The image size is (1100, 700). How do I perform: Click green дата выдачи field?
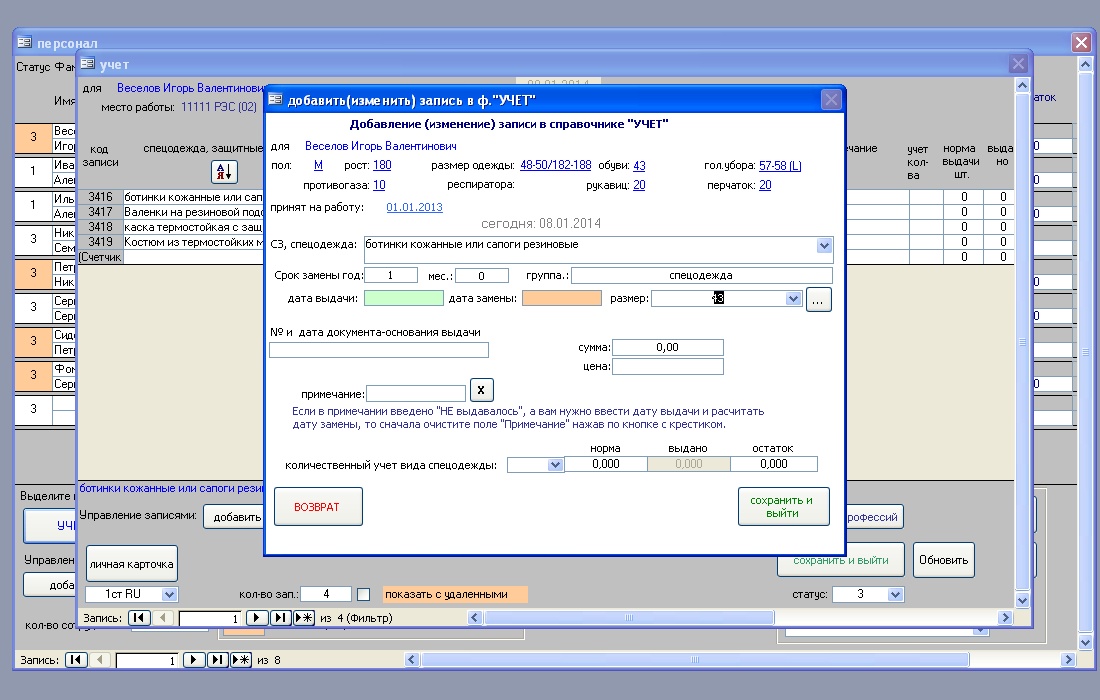pos(404,299)
